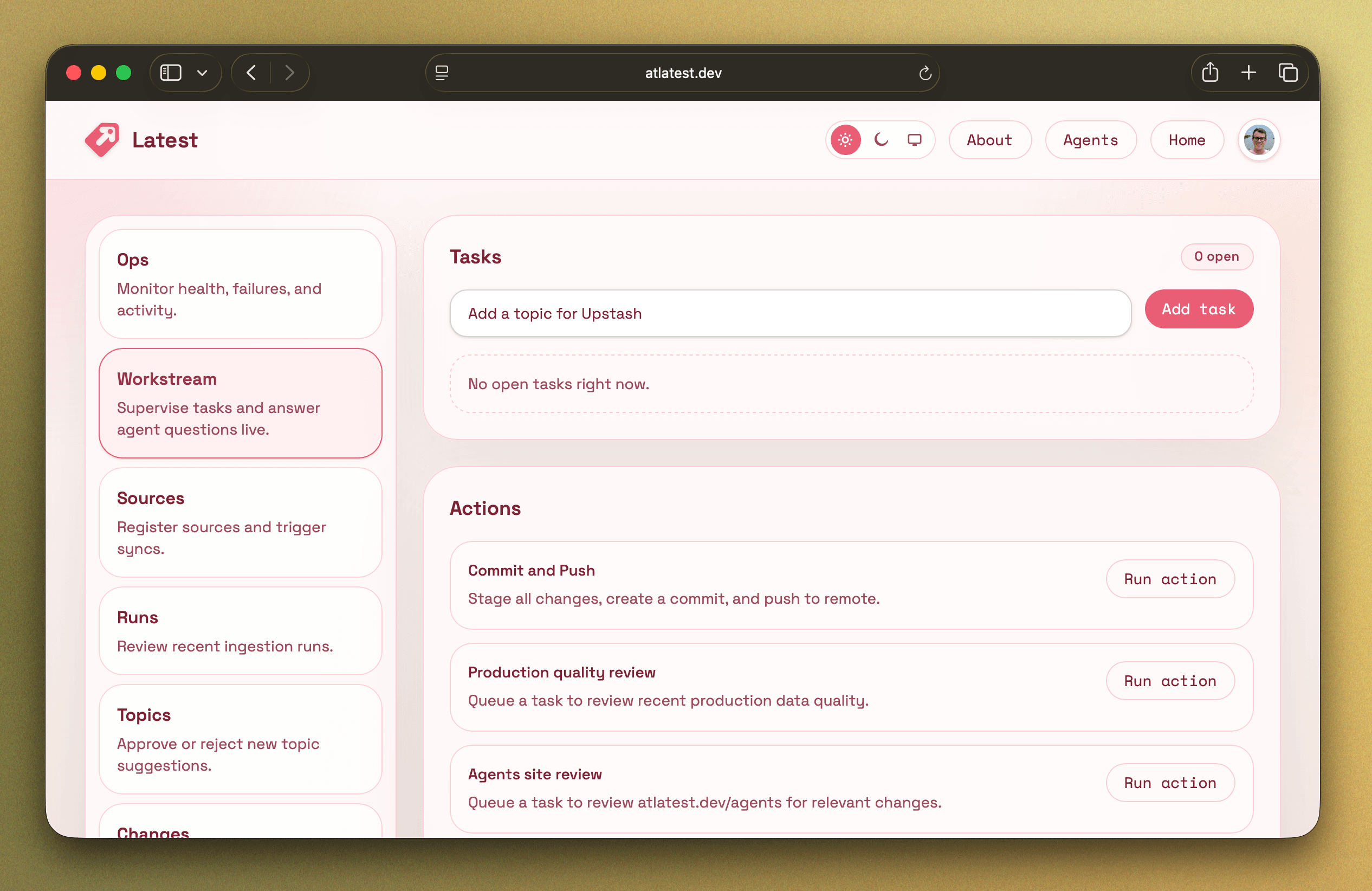Enable dark mode with the moon toggle

pos(881,140)
